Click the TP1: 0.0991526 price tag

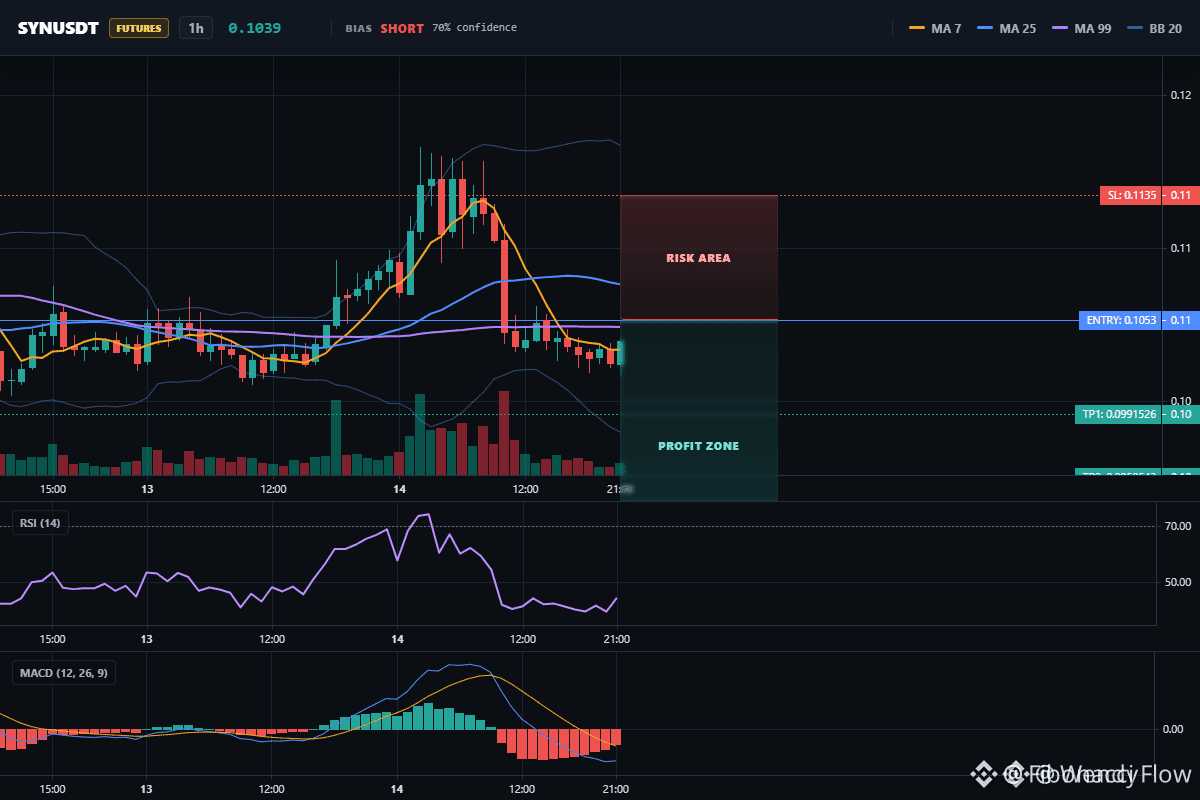tap(1119, 414)
